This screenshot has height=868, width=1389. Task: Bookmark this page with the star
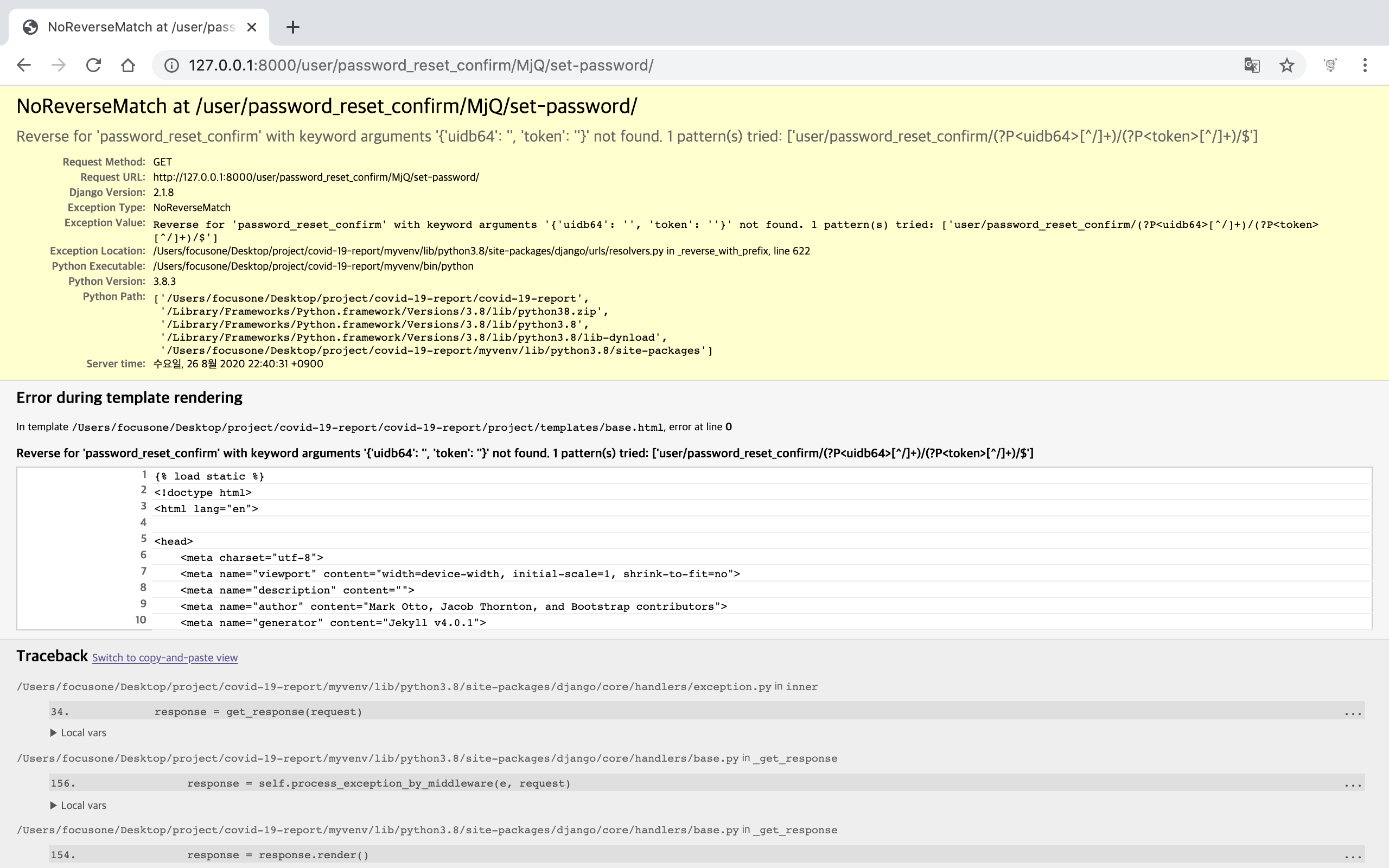click(x=1286, y=65)
